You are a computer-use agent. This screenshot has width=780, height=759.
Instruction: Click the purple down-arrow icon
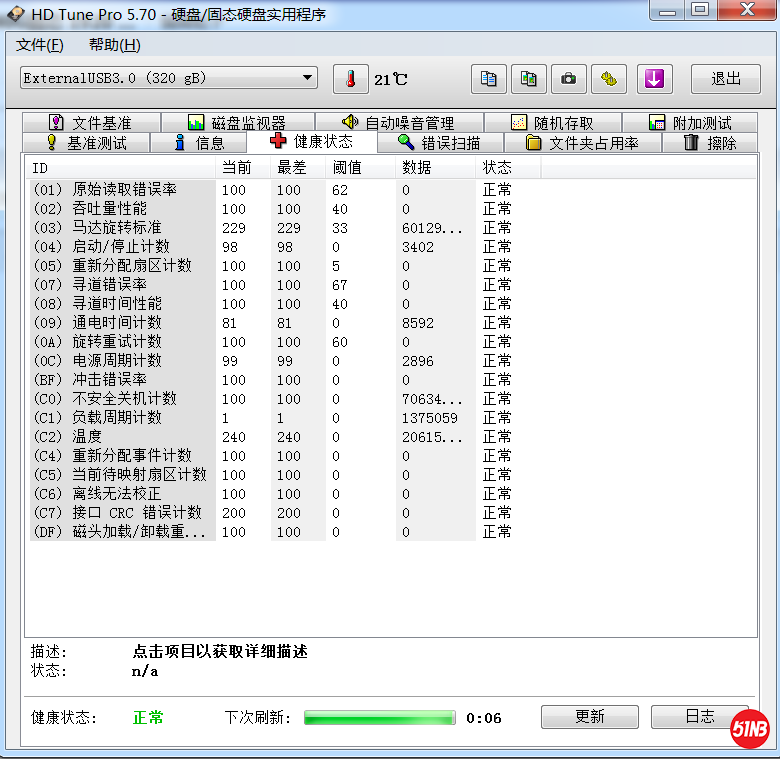pyautogui.click(x=655, y=79)
